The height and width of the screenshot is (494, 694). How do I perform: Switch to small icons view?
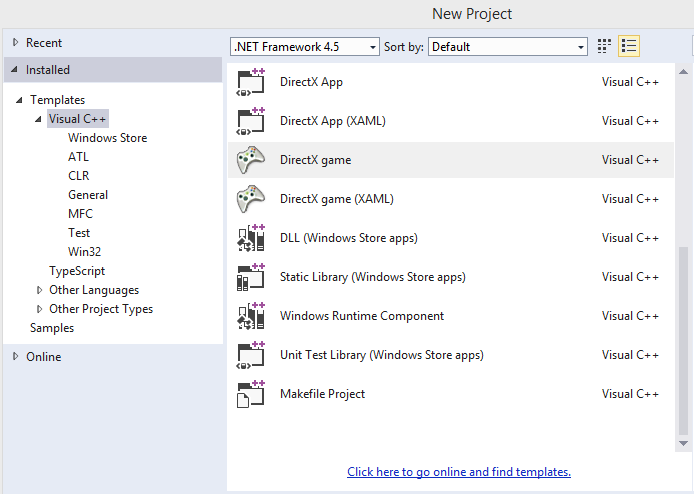[x=604, y=46]
